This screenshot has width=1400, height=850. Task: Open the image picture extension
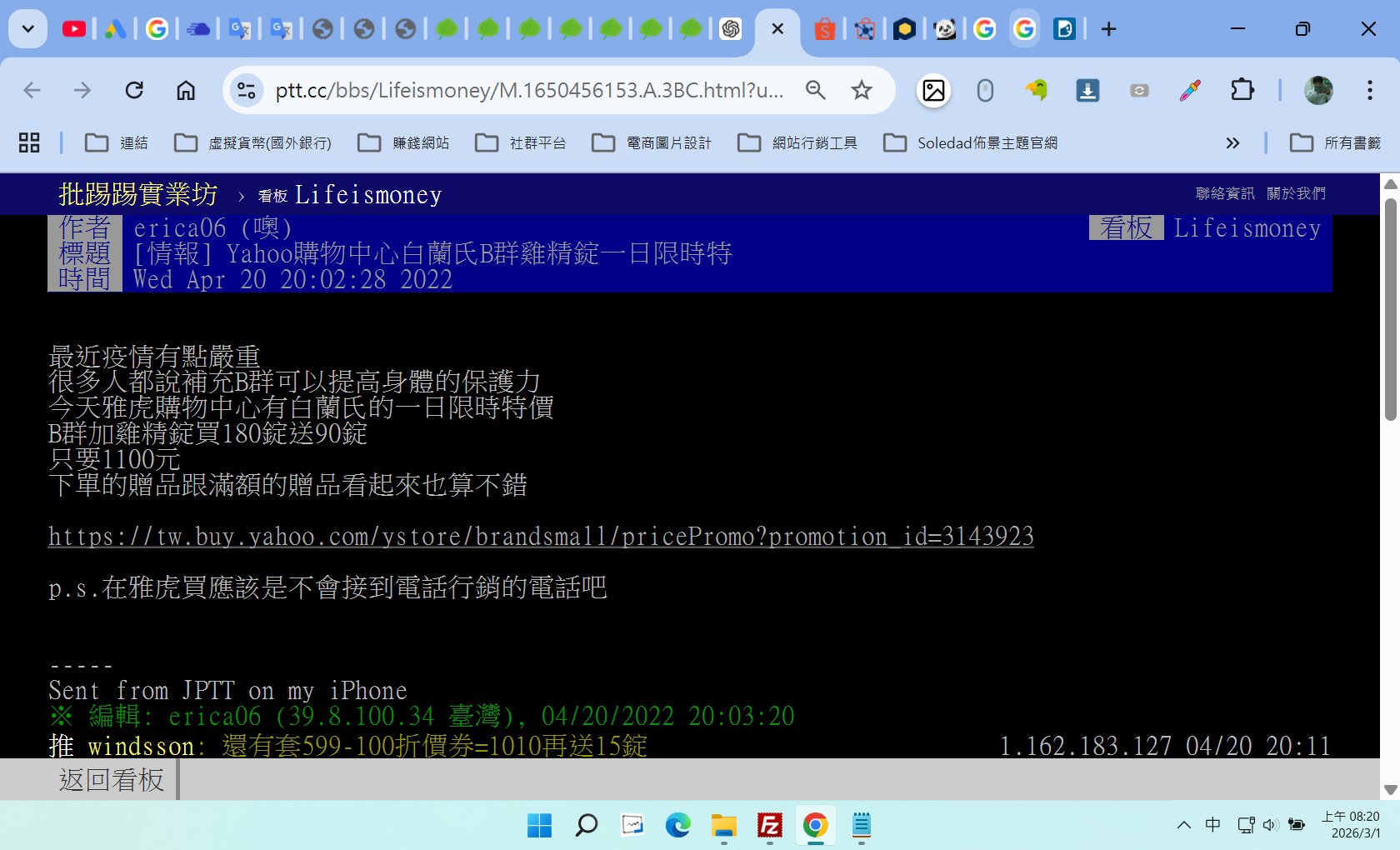pyautogui.click(x=933, y=90)
